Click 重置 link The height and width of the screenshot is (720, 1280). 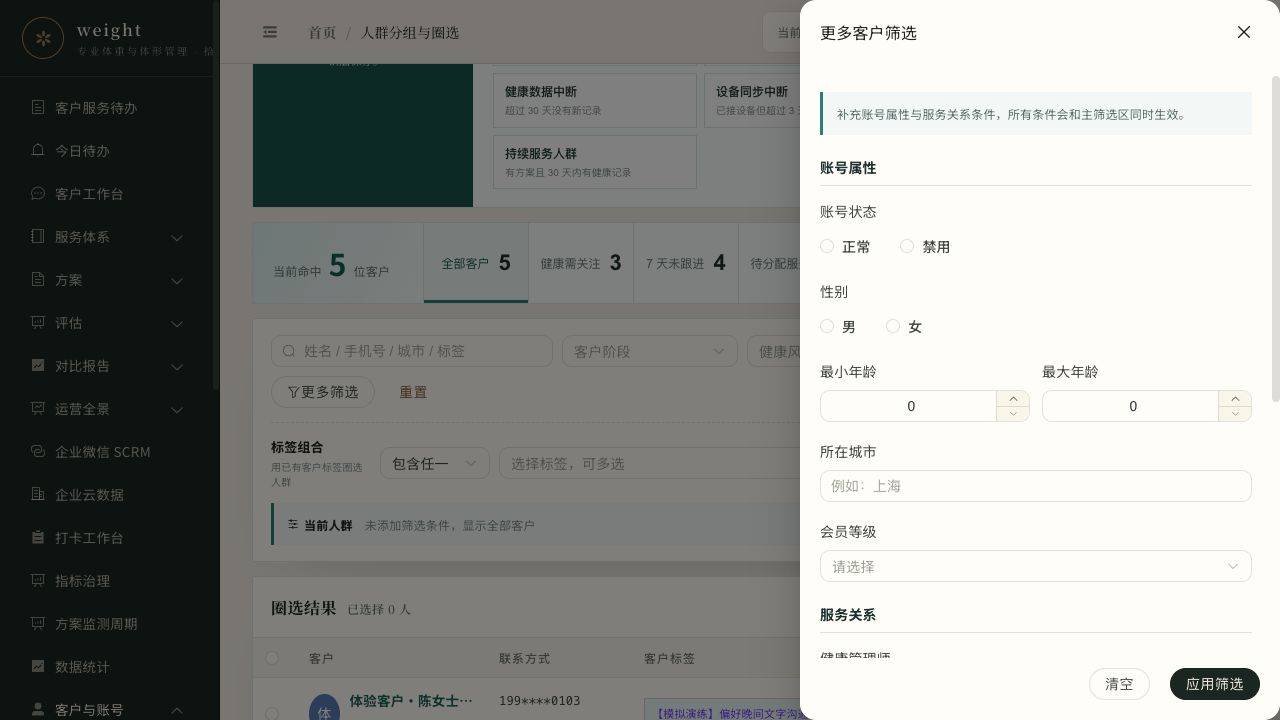(413, 392)
